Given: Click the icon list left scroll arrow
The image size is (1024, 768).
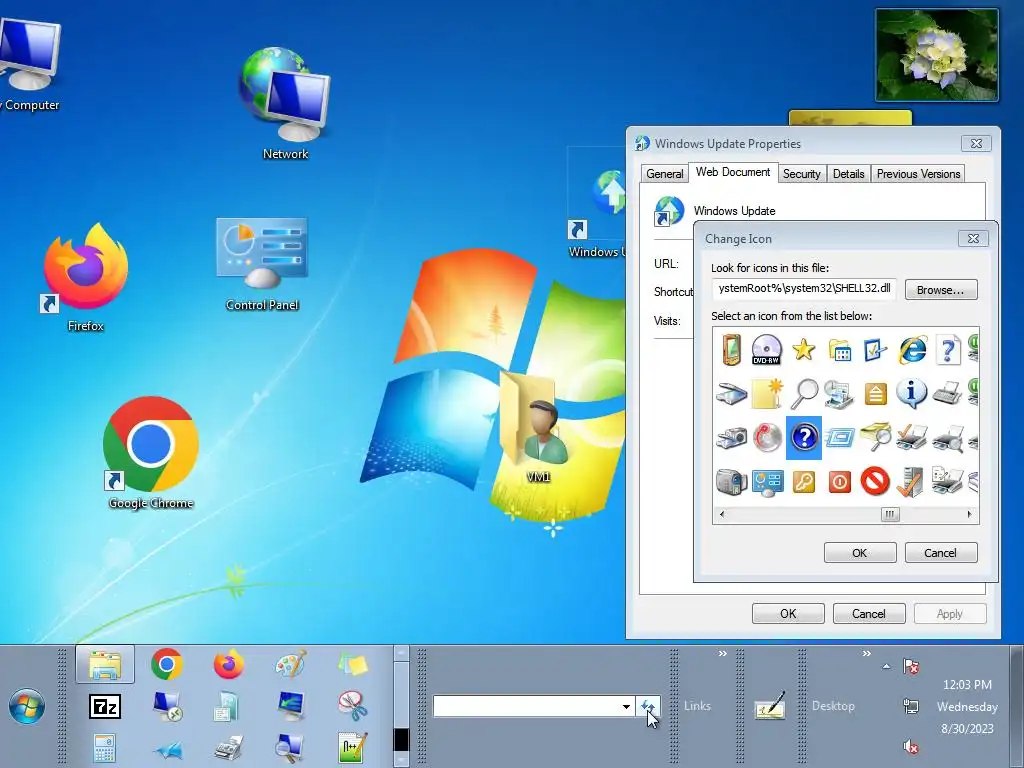Looking at the screenshot, I should 722,515.
